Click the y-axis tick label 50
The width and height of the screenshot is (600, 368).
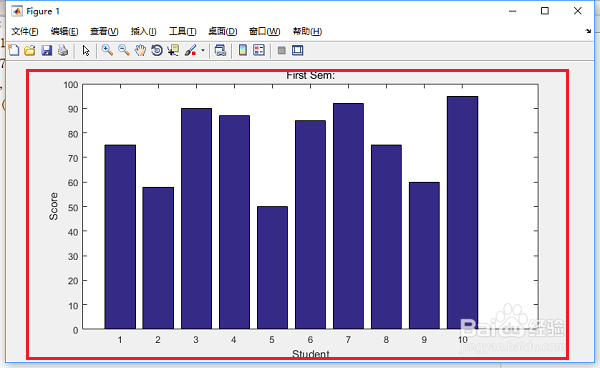[73, 207]
